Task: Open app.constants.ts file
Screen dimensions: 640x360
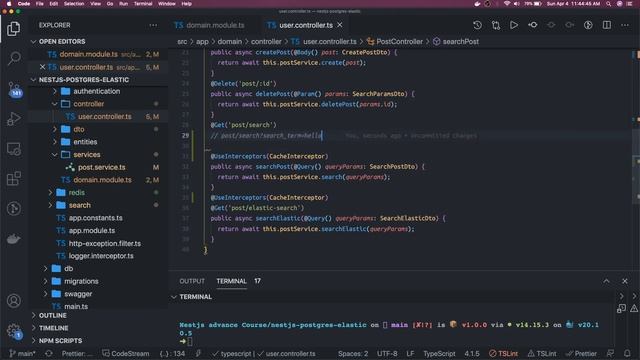Action: pyautogui.click(x=96, y=218)
